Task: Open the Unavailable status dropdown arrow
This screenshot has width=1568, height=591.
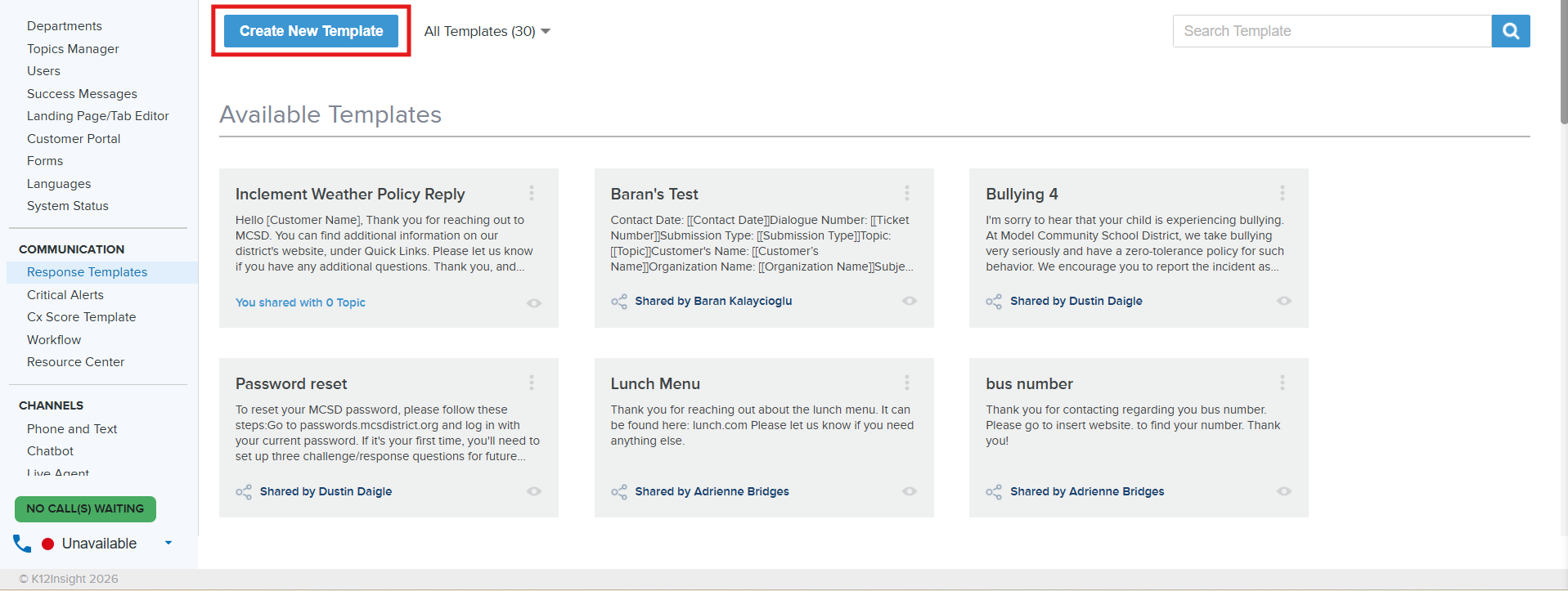Action: 168,543
